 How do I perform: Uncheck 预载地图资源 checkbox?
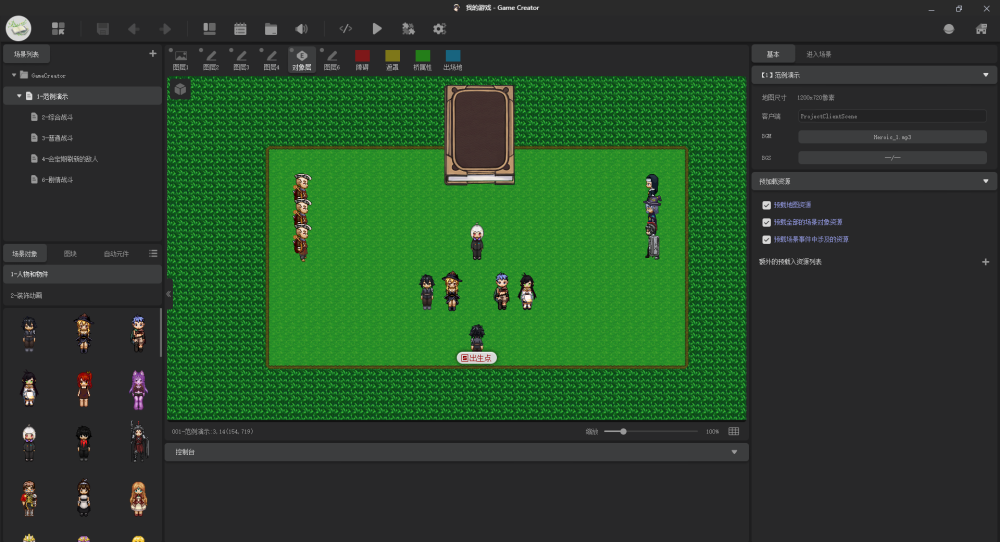[x=766, y=205]
